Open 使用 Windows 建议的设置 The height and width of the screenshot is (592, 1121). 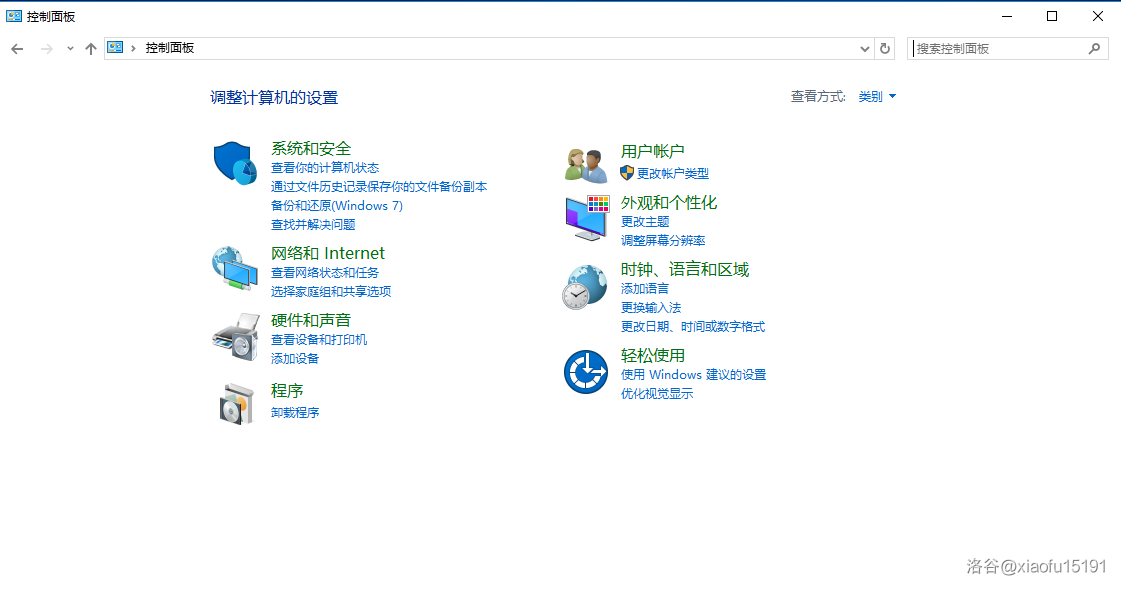[693, 375]
